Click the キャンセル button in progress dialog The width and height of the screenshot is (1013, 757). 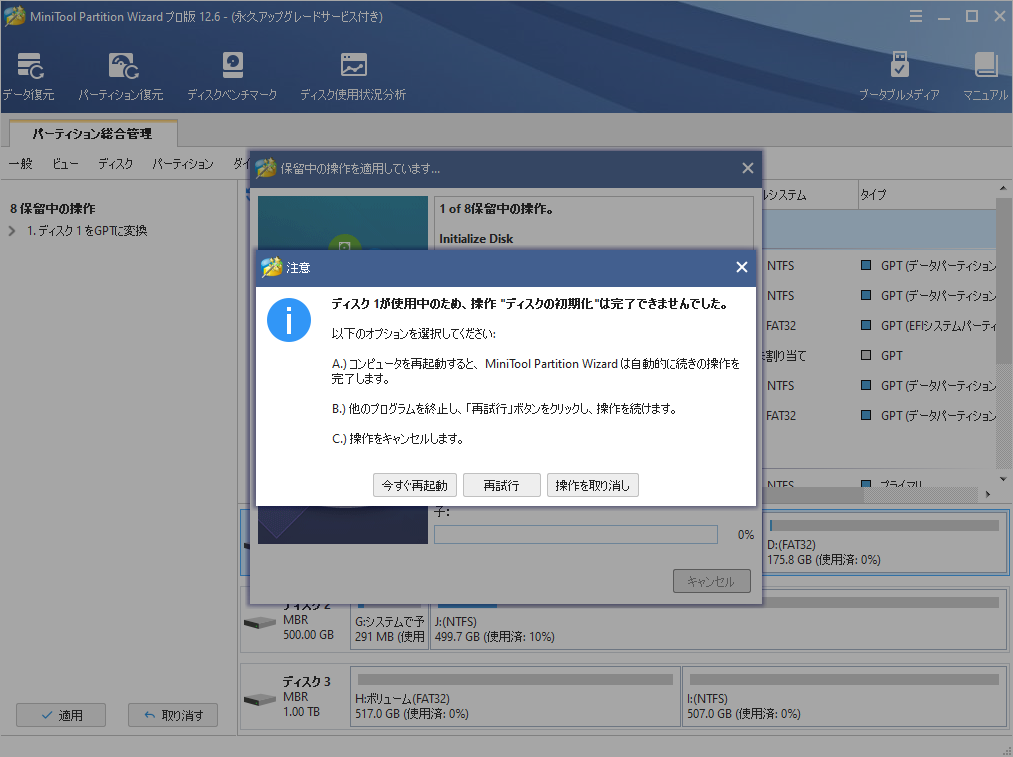[x=711, y=581]
